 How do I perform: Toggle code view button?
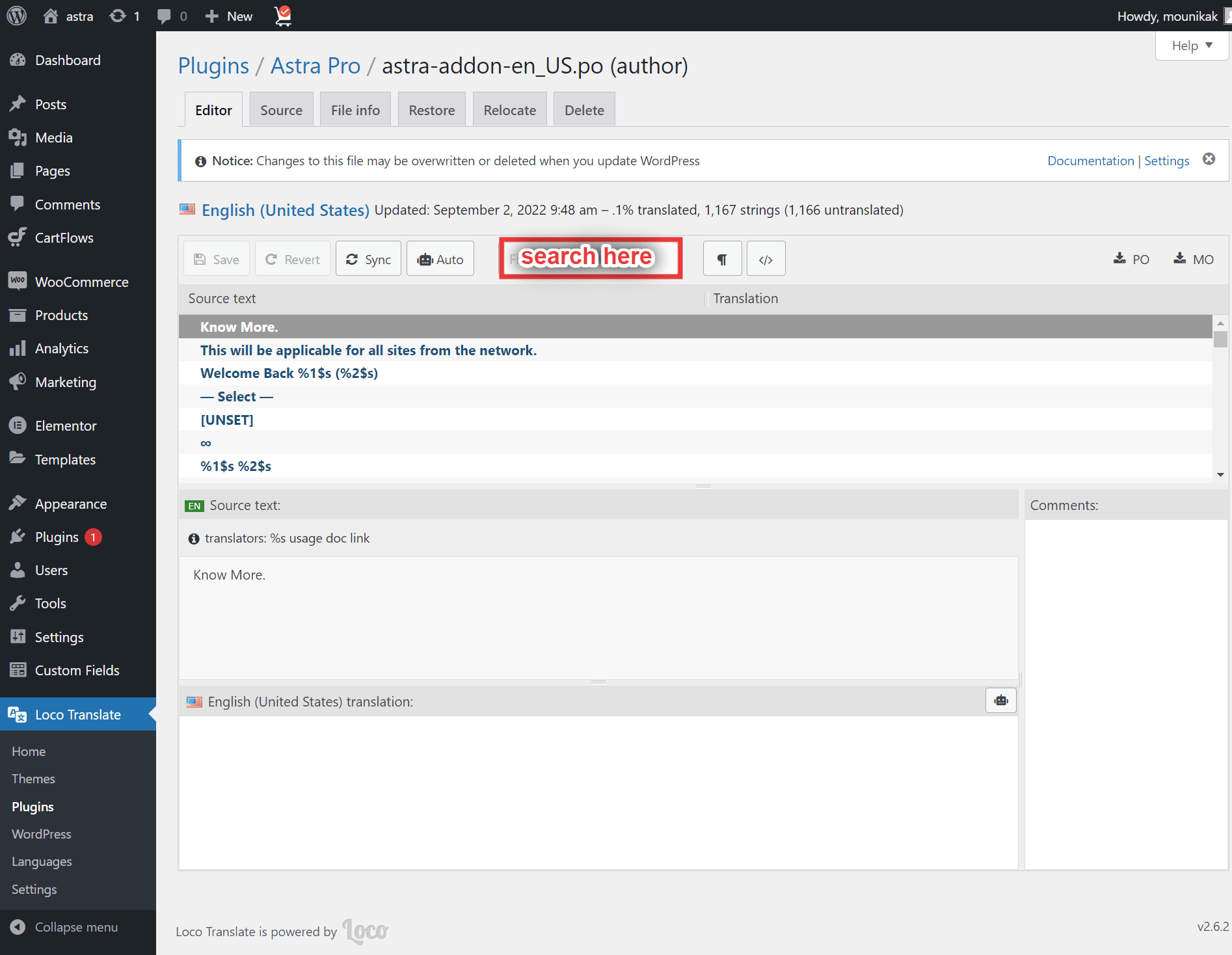pos(766,259)
